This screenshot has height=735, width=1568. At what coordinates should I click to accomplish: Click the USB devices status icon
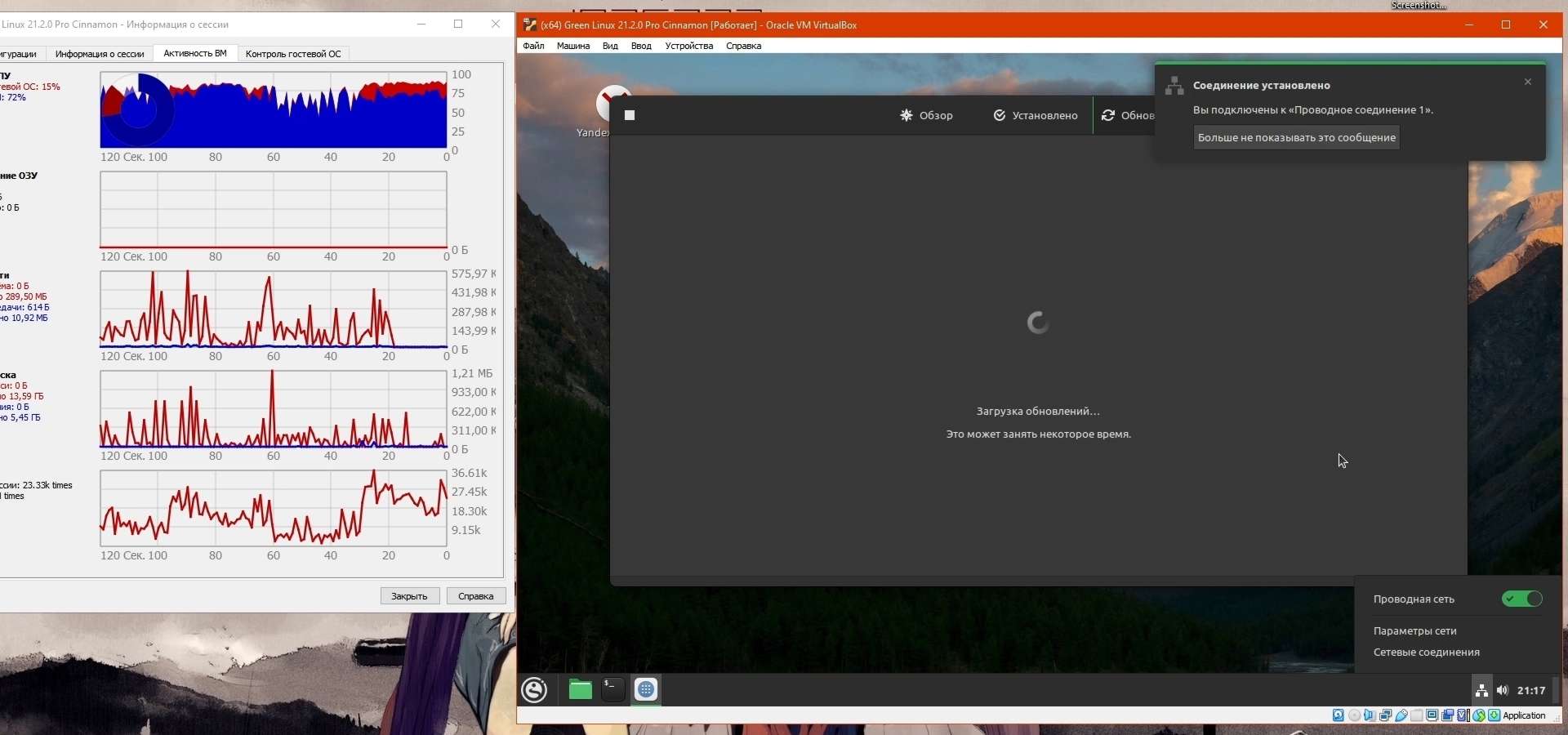1401,715
